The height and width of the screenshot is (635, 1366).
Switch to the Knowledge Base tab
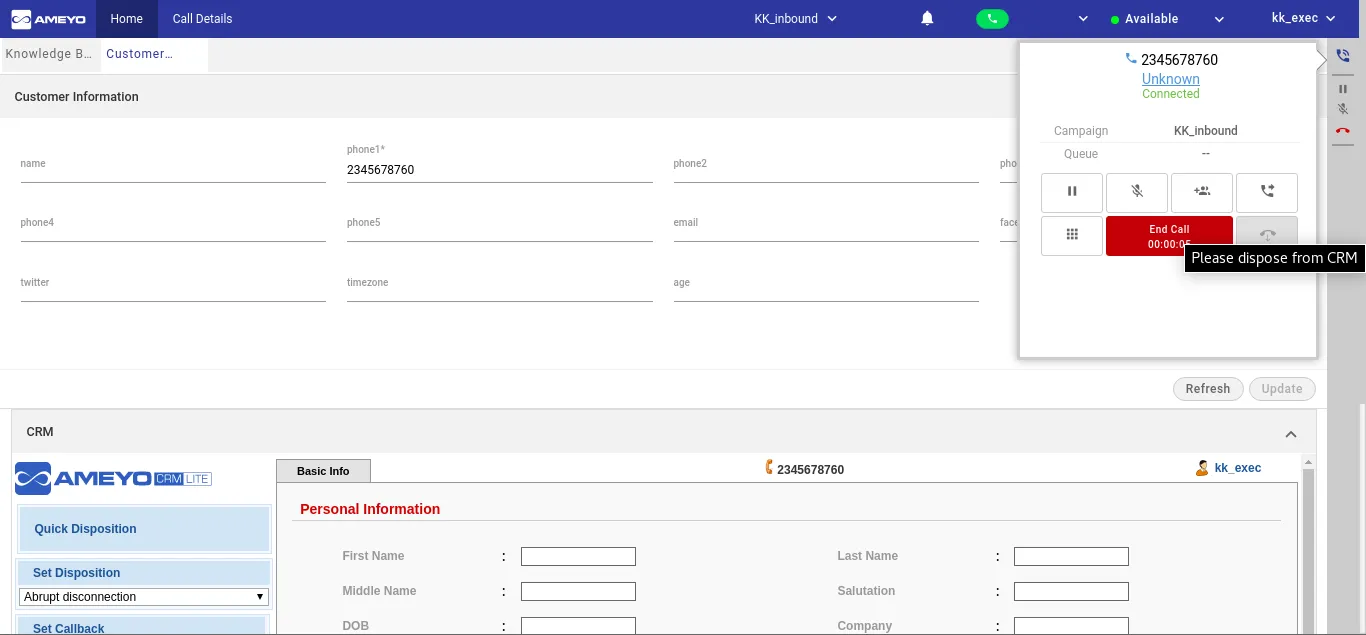[x=49, y=54]
